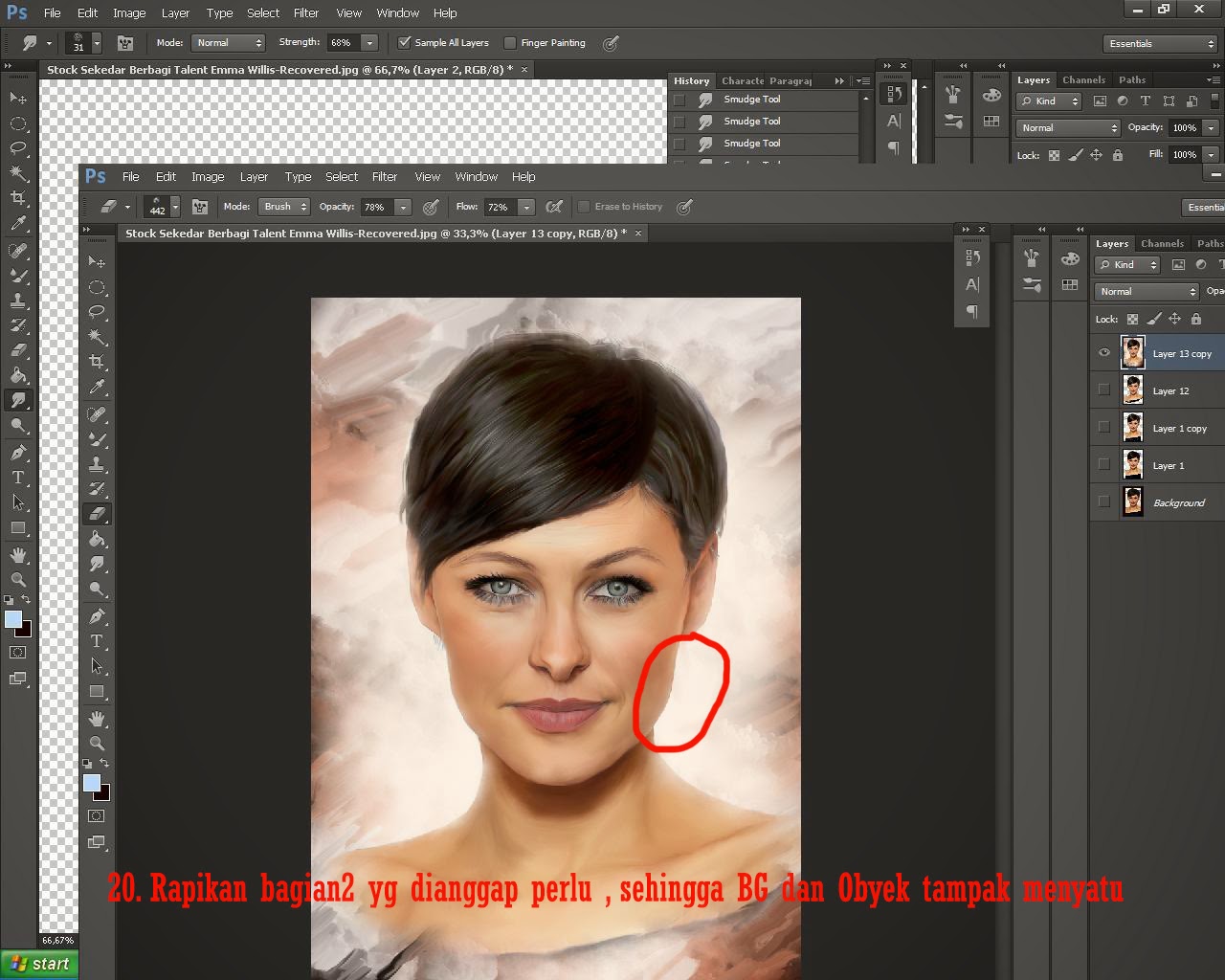Select Layer 13 copy thumbnail in Layers panel

1132,353
